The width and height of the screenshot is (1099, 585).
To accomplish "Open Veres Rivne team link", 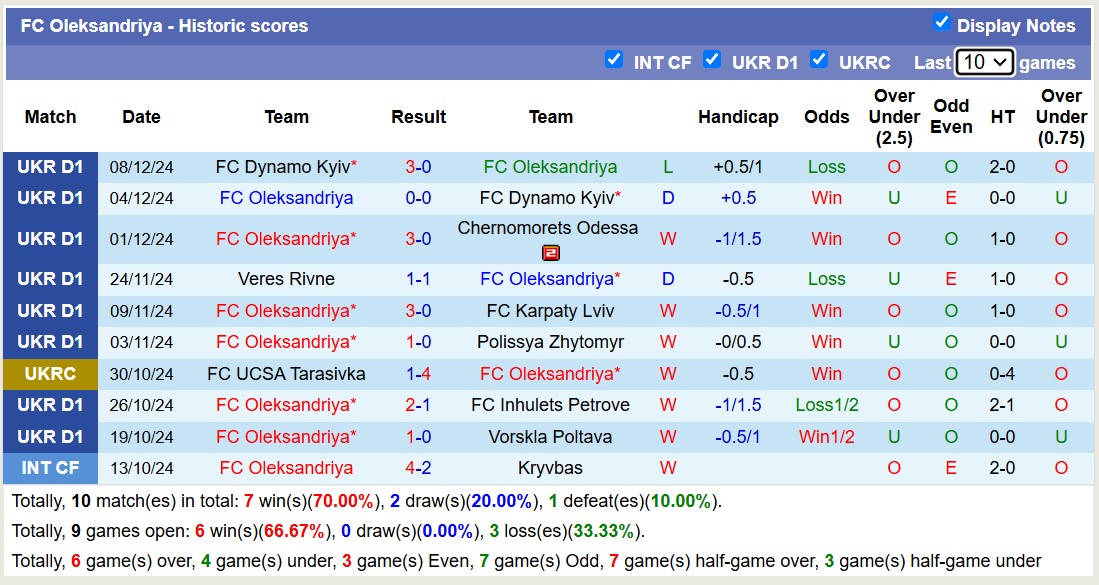I will [286, 279].
